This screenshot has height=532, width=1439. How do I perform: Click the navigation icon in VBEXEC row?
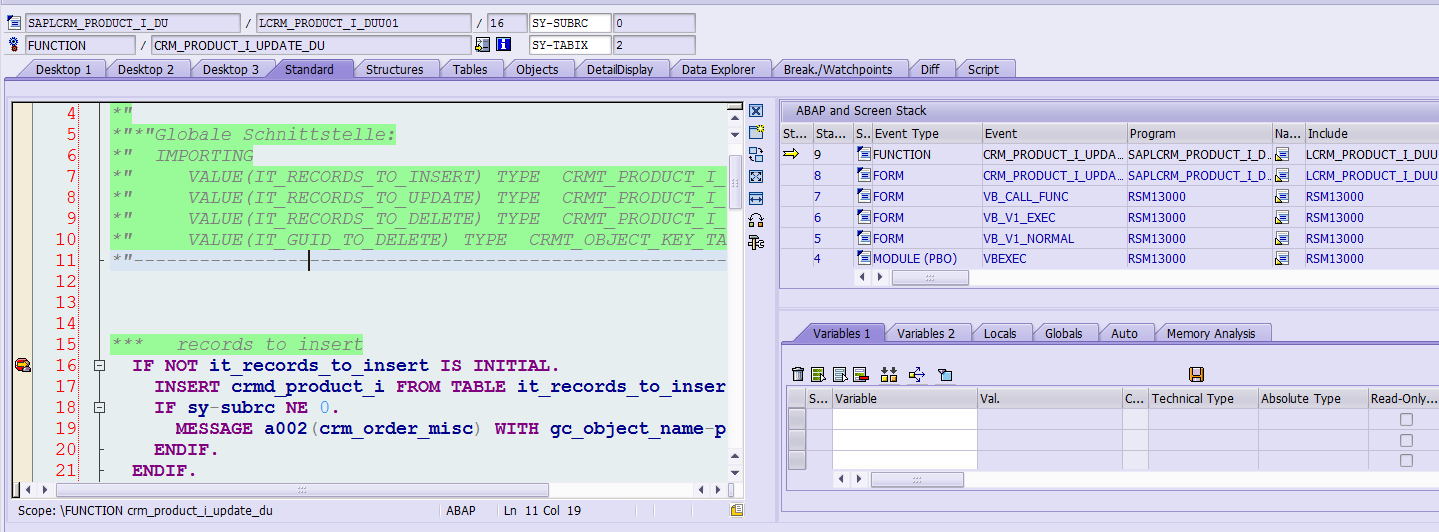coord(1282,259)
